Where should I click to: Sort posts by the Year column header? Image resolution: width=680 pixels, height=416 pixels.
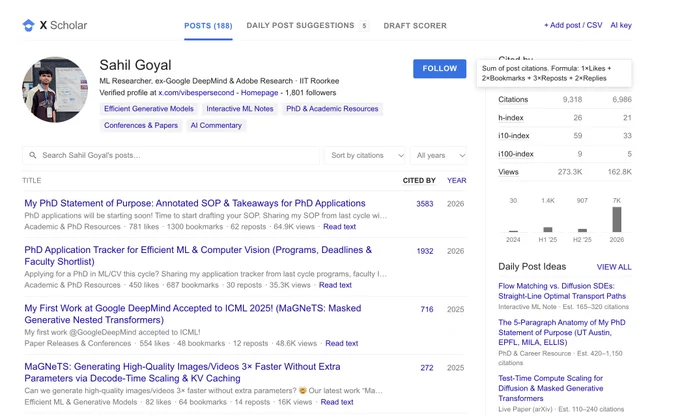(457, 180)
